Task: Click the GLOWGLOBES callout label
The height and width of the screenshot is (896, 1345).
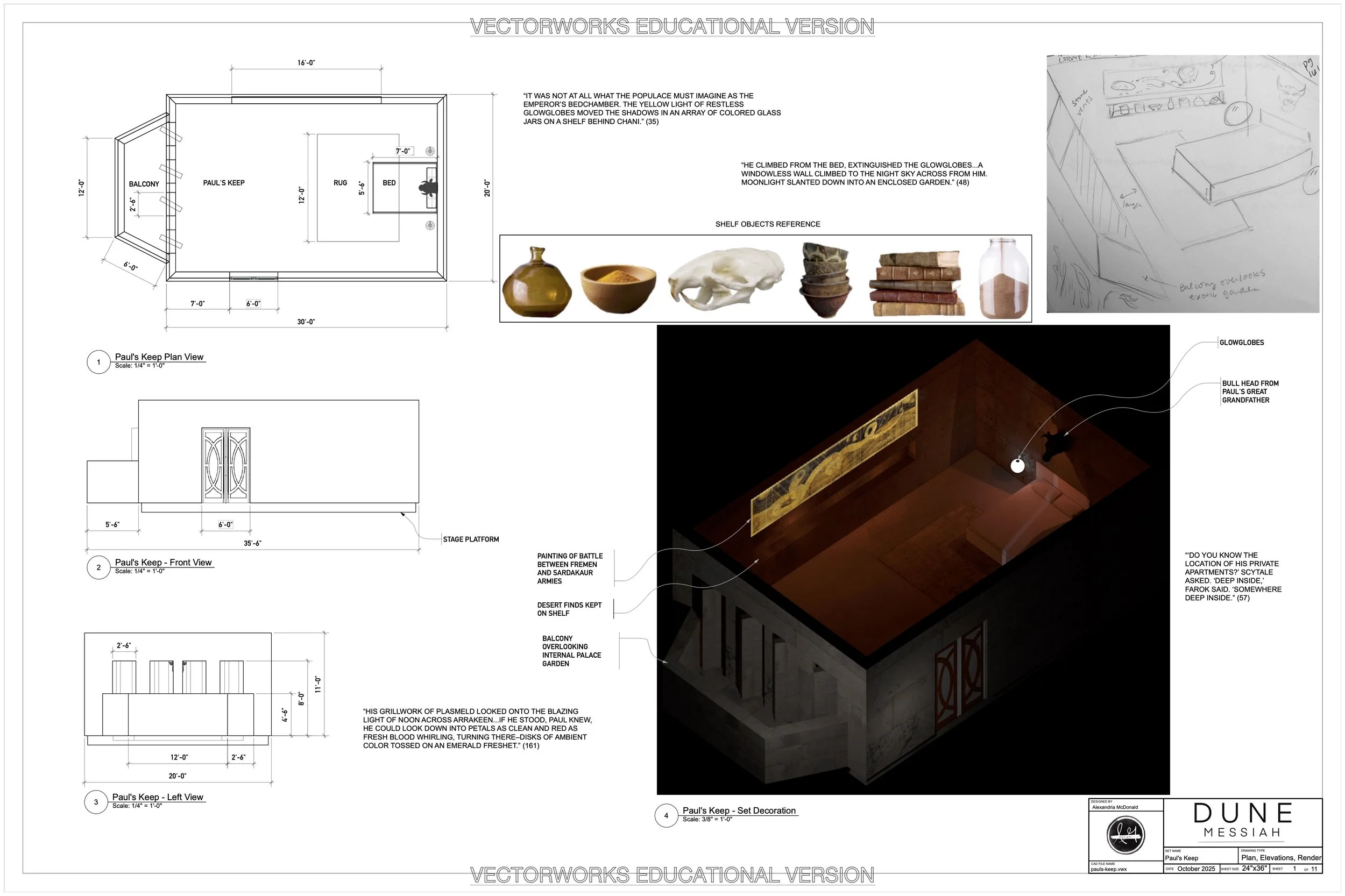Action: 1242,343
